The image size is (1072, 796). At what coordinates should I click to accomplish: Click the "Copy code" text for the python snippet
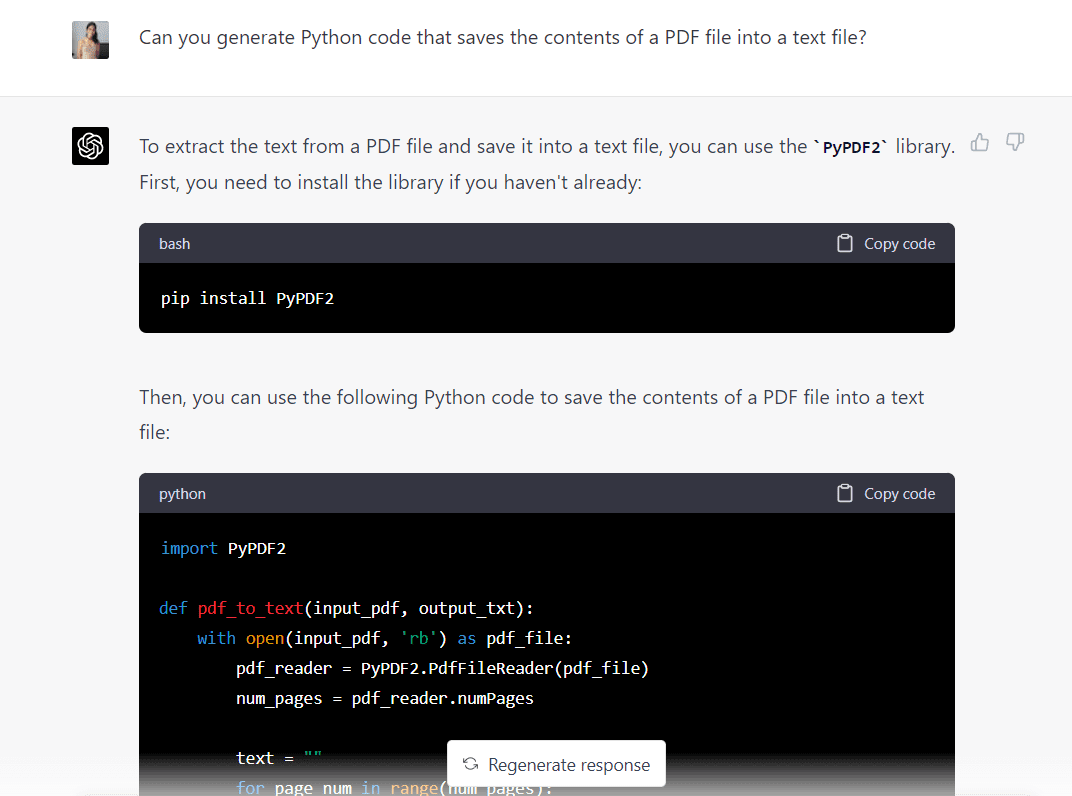pos(899,494)
